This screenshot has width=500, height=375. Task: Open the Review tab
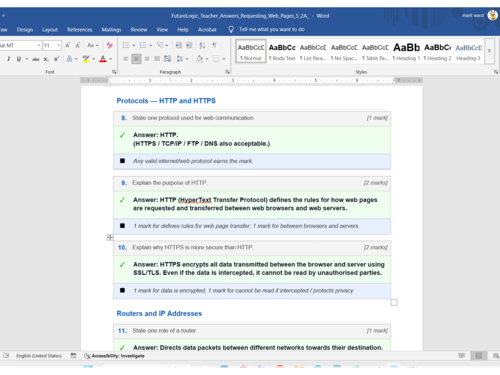(139, 30)
